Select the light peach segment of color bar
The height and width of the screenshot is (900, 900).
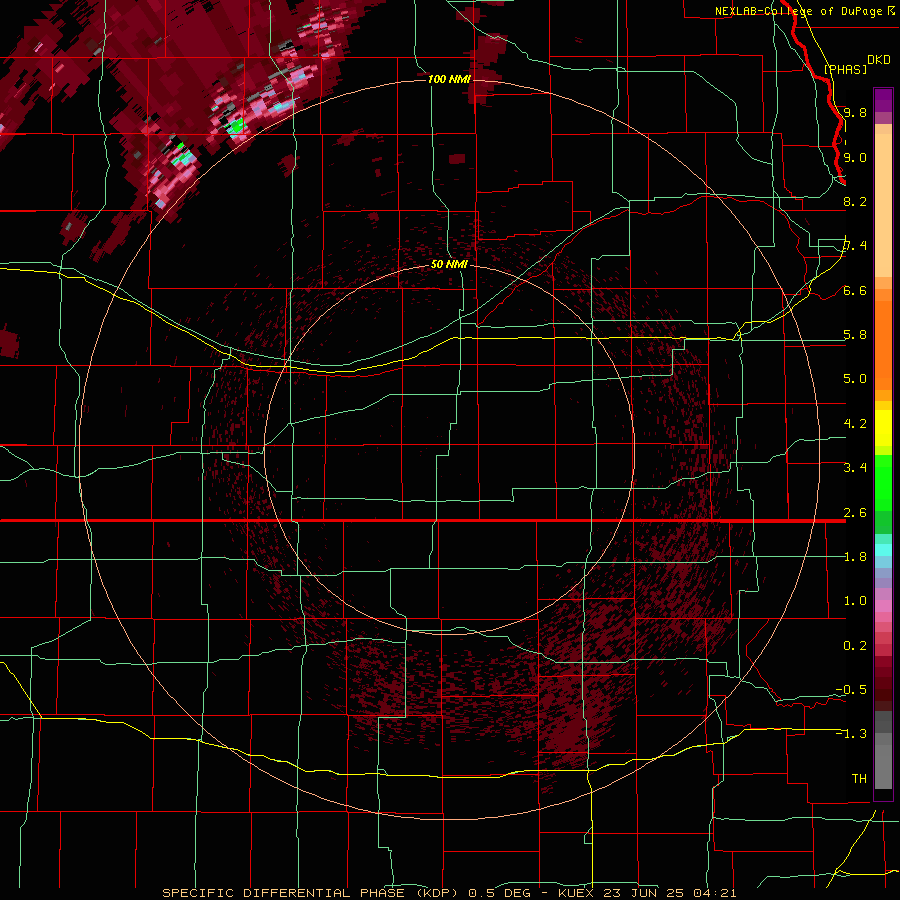pyautogui.click(x=883, y=207)
